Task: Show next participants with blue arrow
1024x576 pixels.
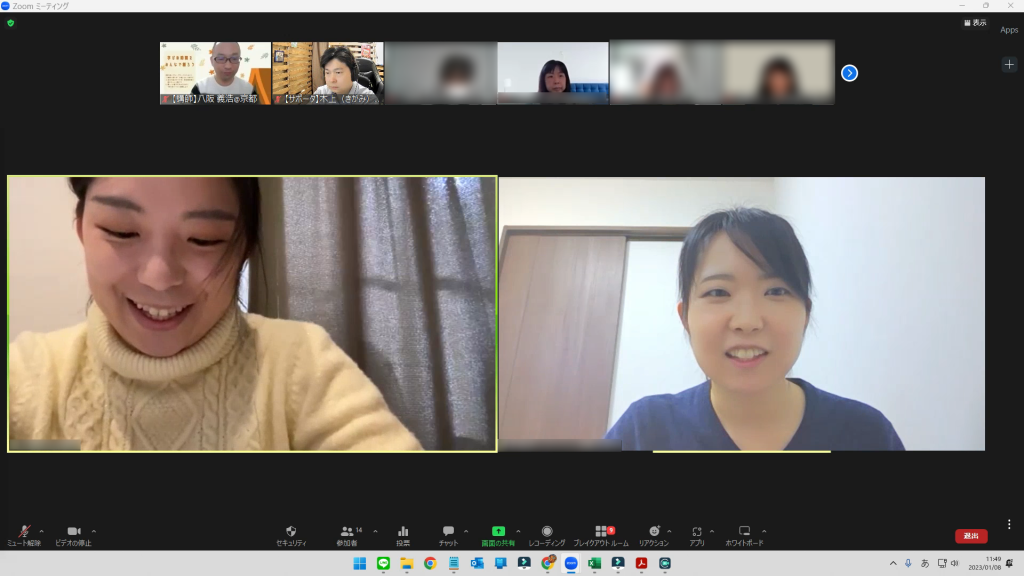Action: [849, 73]
